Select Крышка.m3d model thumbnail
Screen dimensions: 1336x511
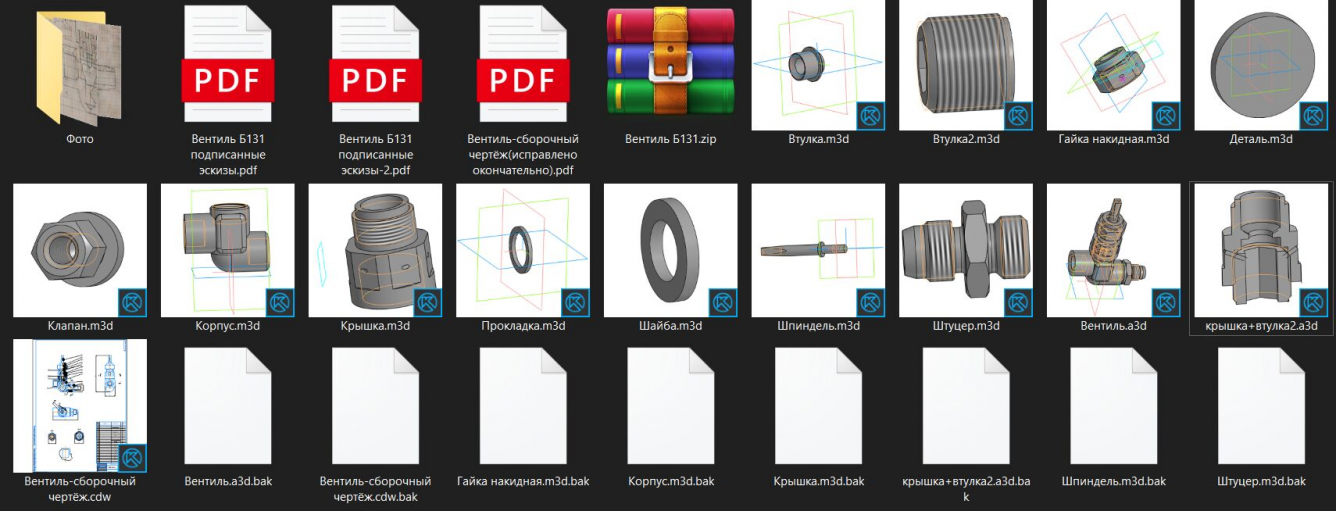point(376,250)
